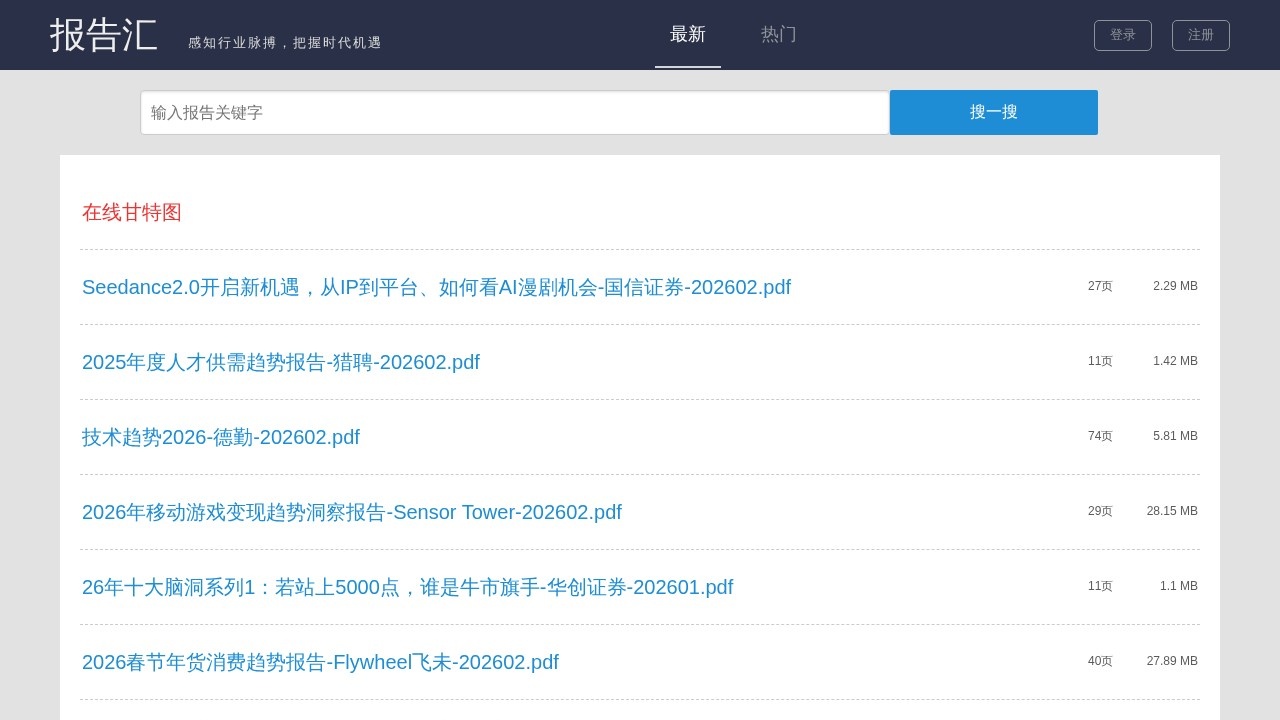1280x720 pixels.
Task: Click the 27页 page count label
Action: coord(1100,286)
